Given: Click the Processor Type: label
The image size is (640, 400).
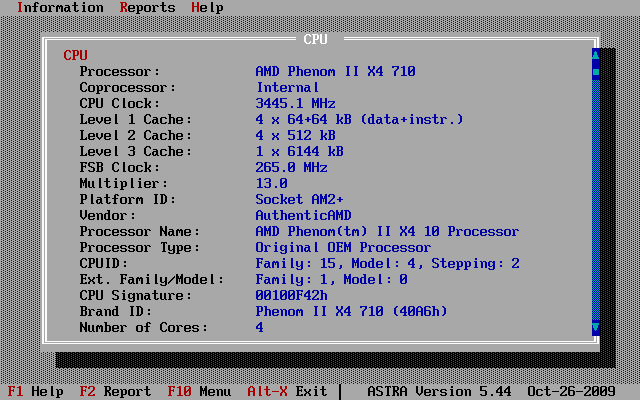Looking at the screenshot, I should 140,247.
